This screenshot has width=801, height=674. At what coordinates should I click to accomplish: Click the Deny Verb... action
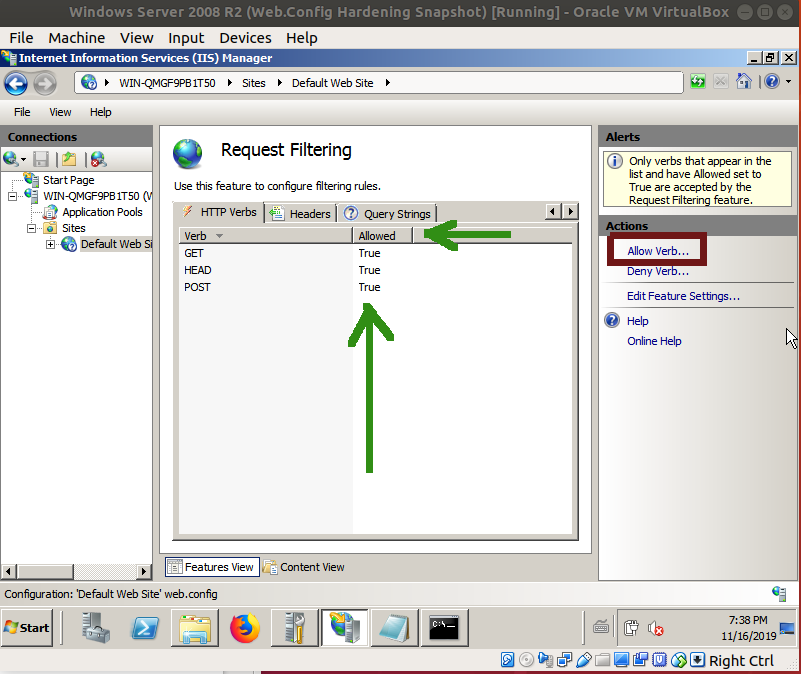(658, 271)
